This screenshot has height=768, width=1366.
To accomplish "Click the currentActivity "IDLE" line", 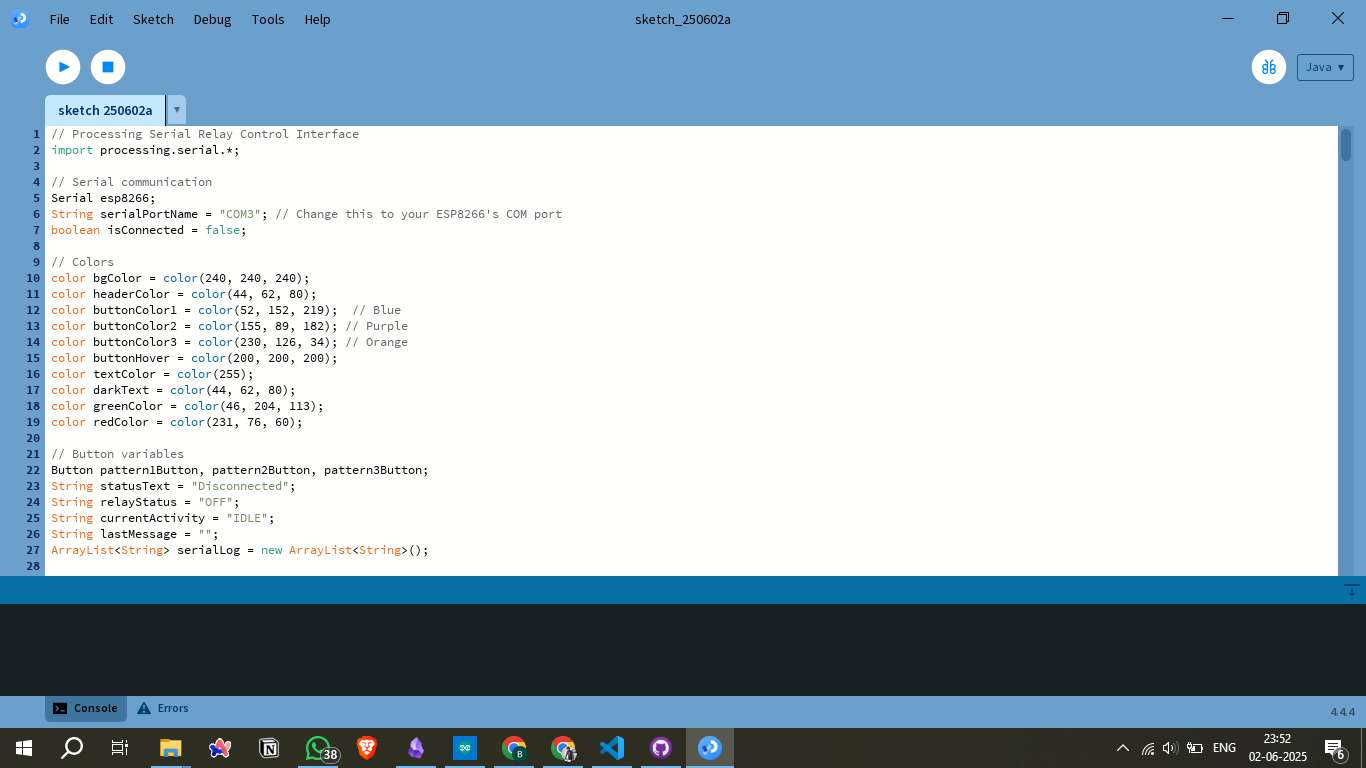I will click(162, 518).
